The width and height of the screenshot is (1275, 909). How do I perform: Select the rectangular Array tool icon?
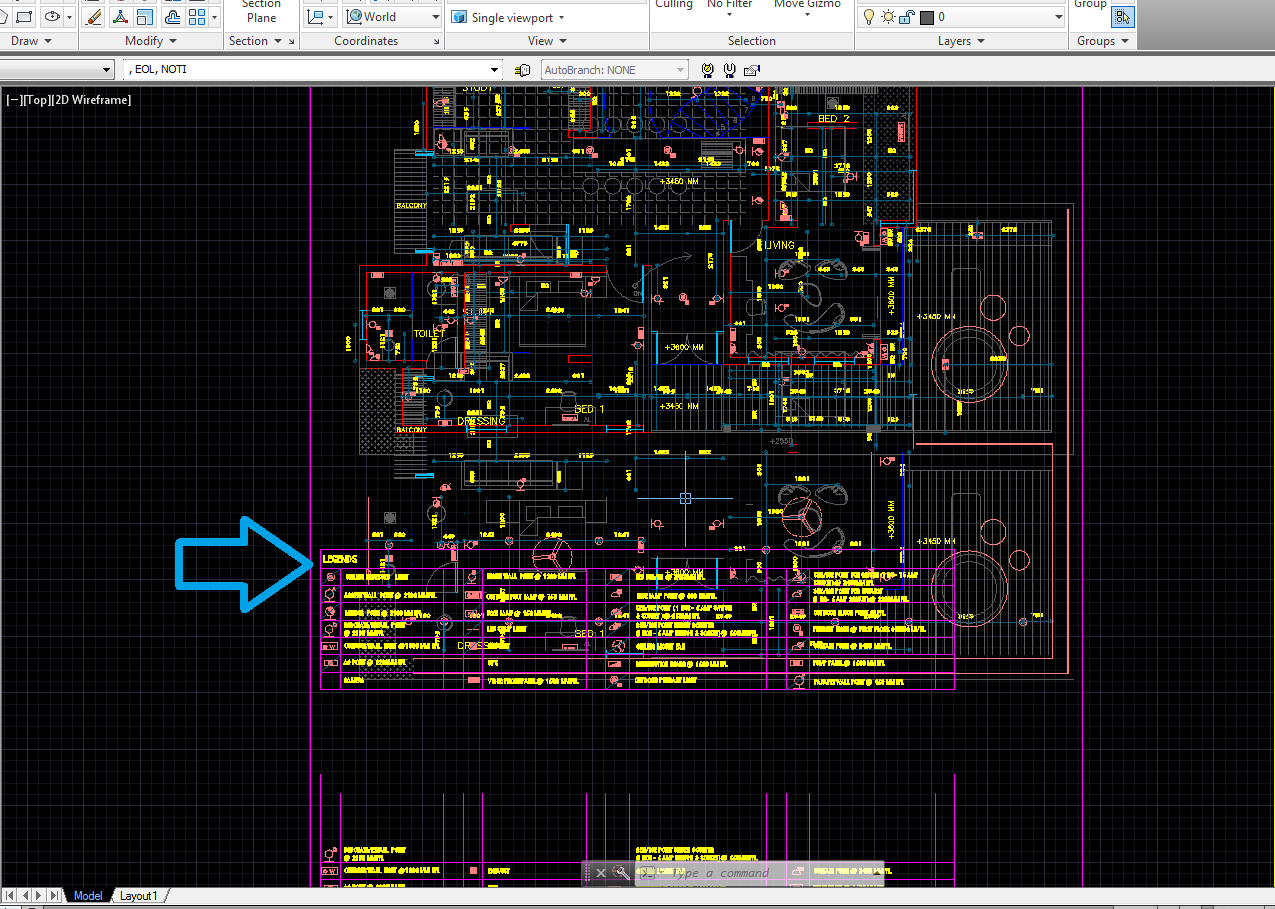[197, 16]
